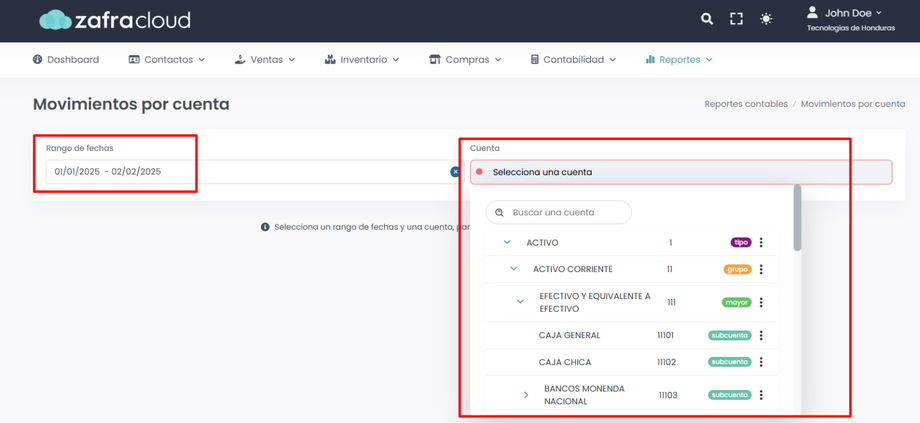Click the info icon beside the hint message
Screen dimensions: 920x423
[265, 226]
